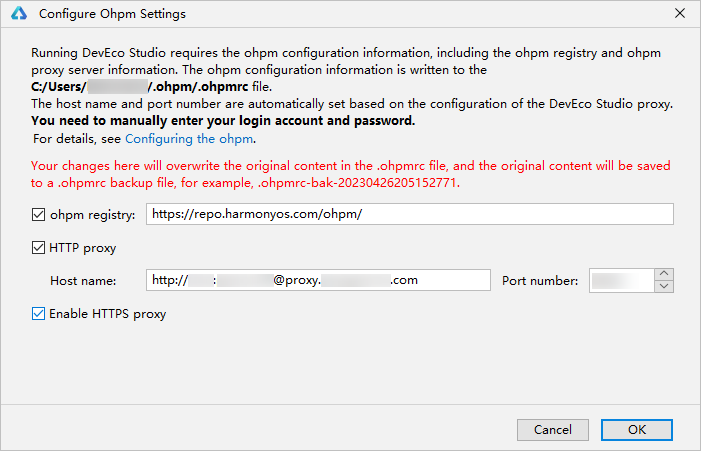Confirm settings with the OK button
This screenshot has height=451, width=701.
click(x=637, y=430)
